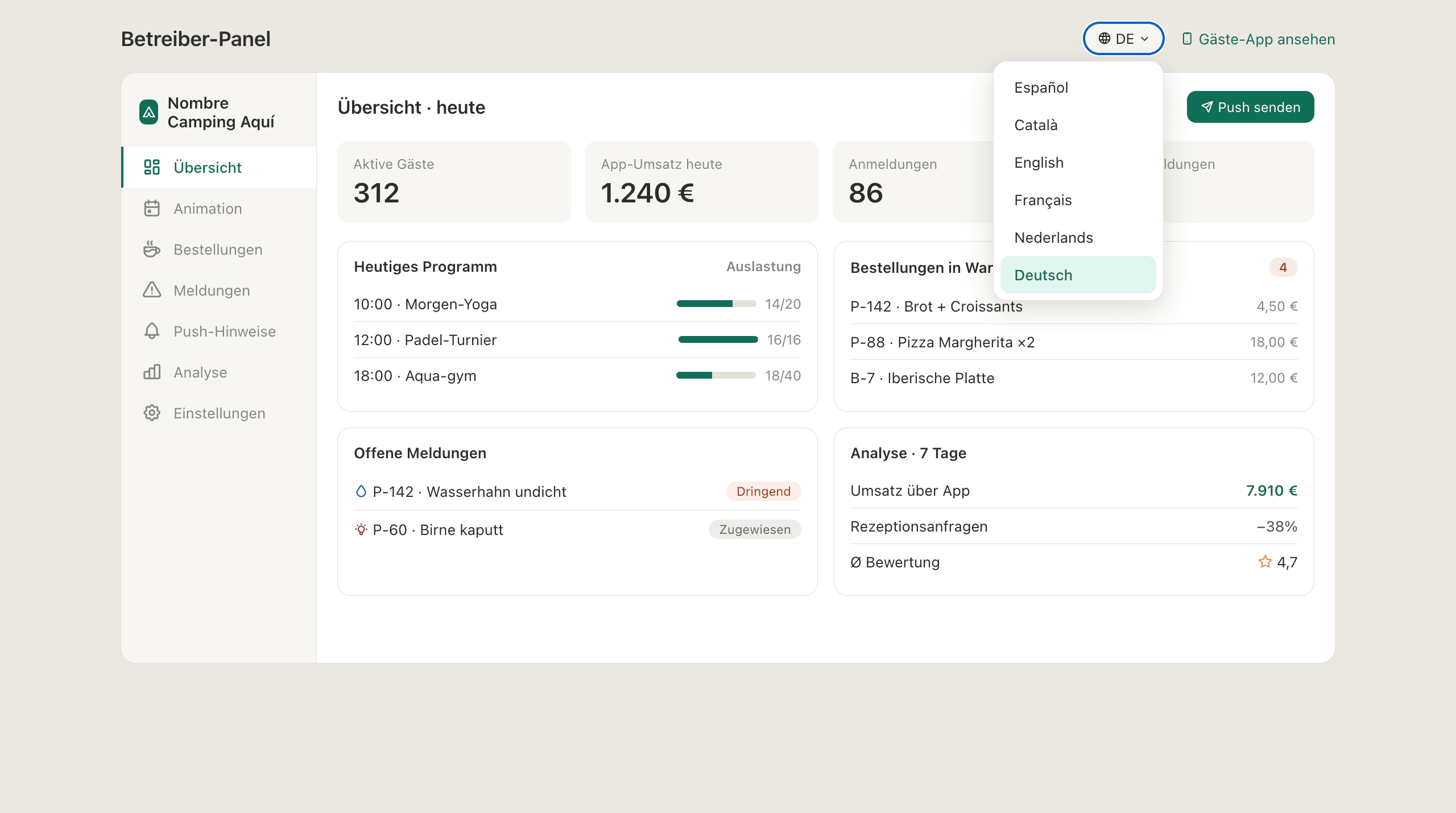Click the Push-Hinweise bell icon
1456x813 pixels.
152,331
